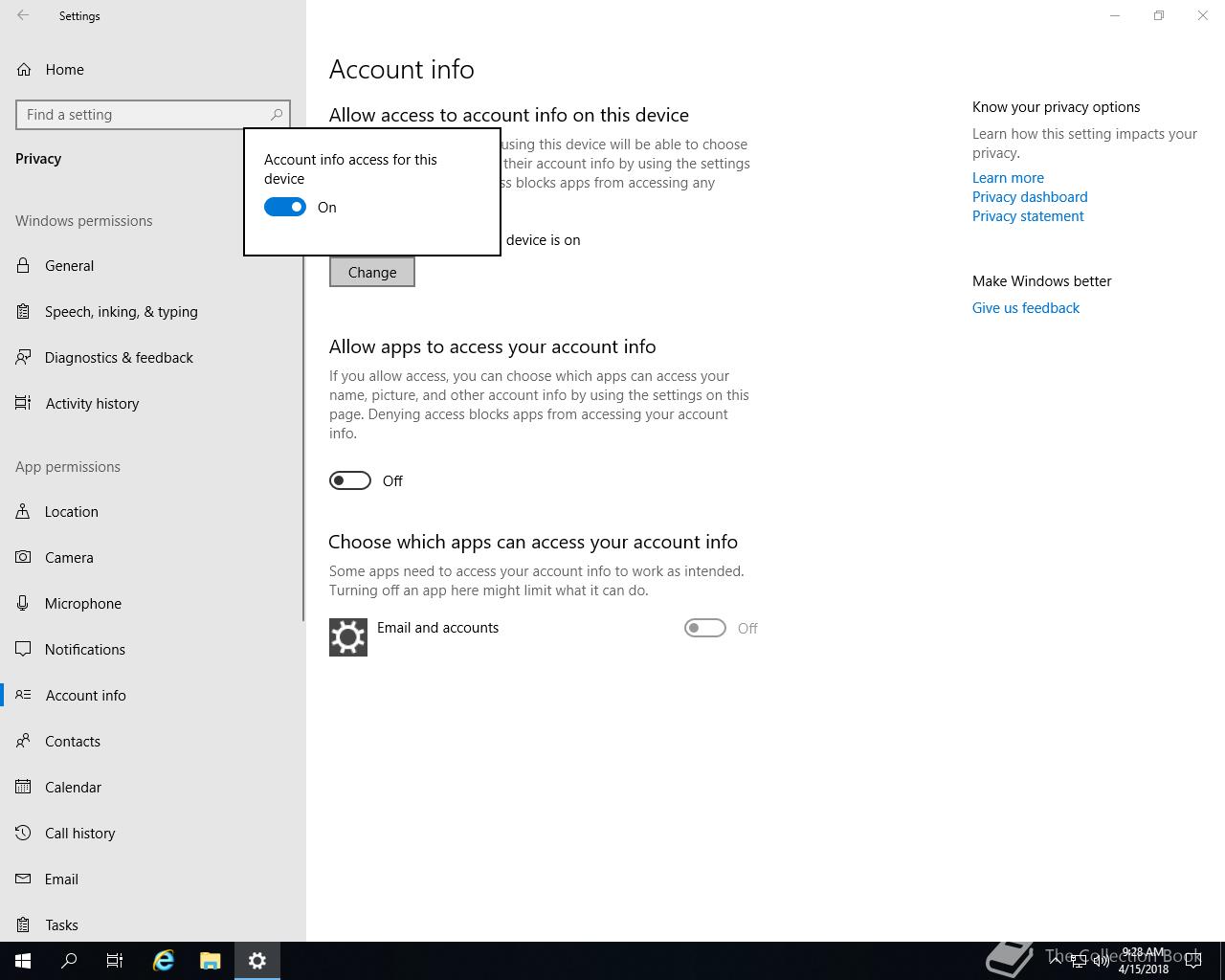The height and width of the screenshot is (980, 1225).
Task: Select the General lock icon
Action: 23,265
